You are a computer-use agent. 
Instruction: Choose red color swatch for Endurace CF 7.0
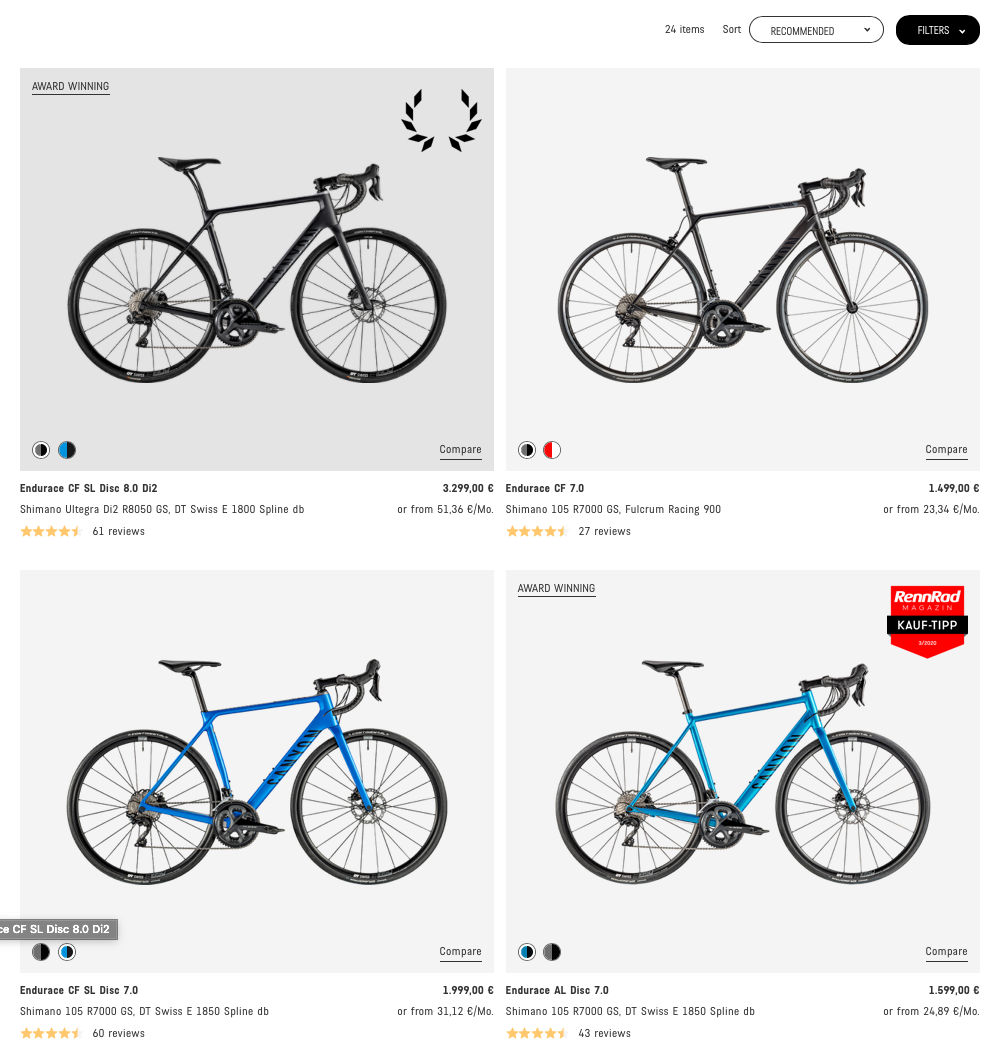tap(552, 450)
